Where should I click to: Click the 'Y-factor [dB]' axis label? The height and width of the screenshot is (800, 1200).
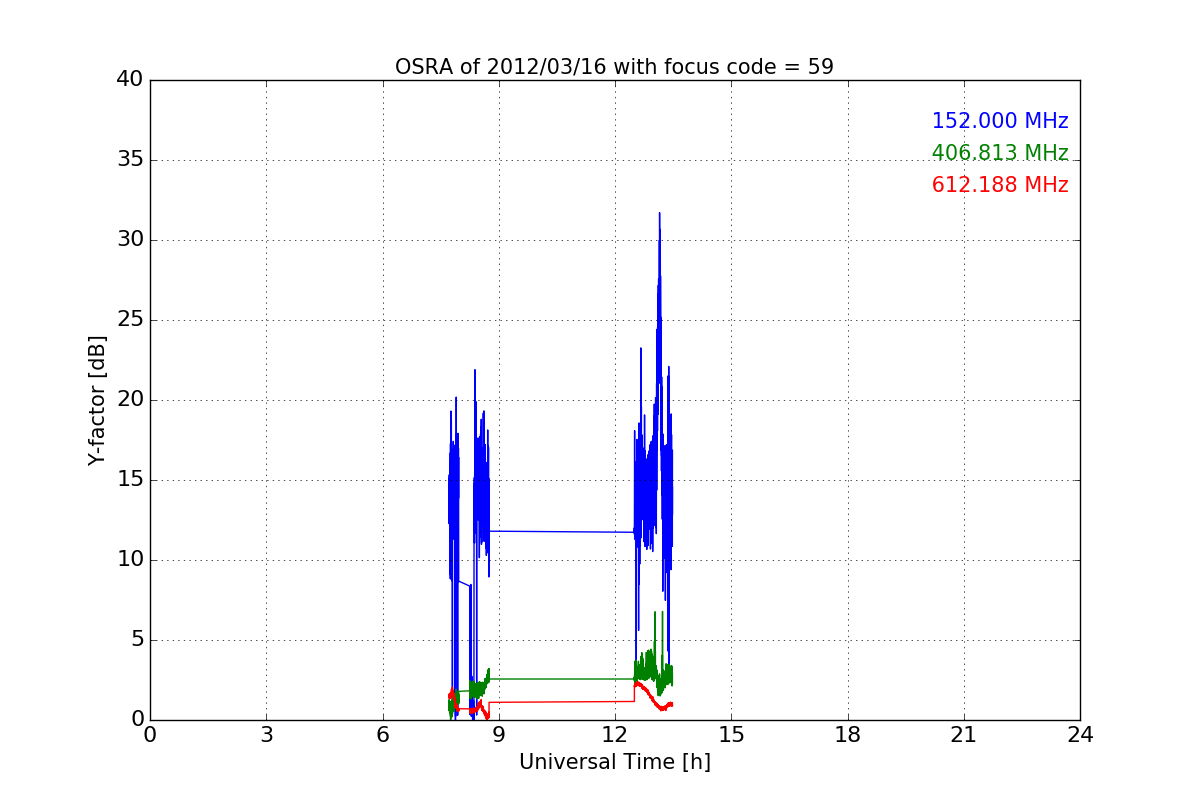[x=97, y=400]
